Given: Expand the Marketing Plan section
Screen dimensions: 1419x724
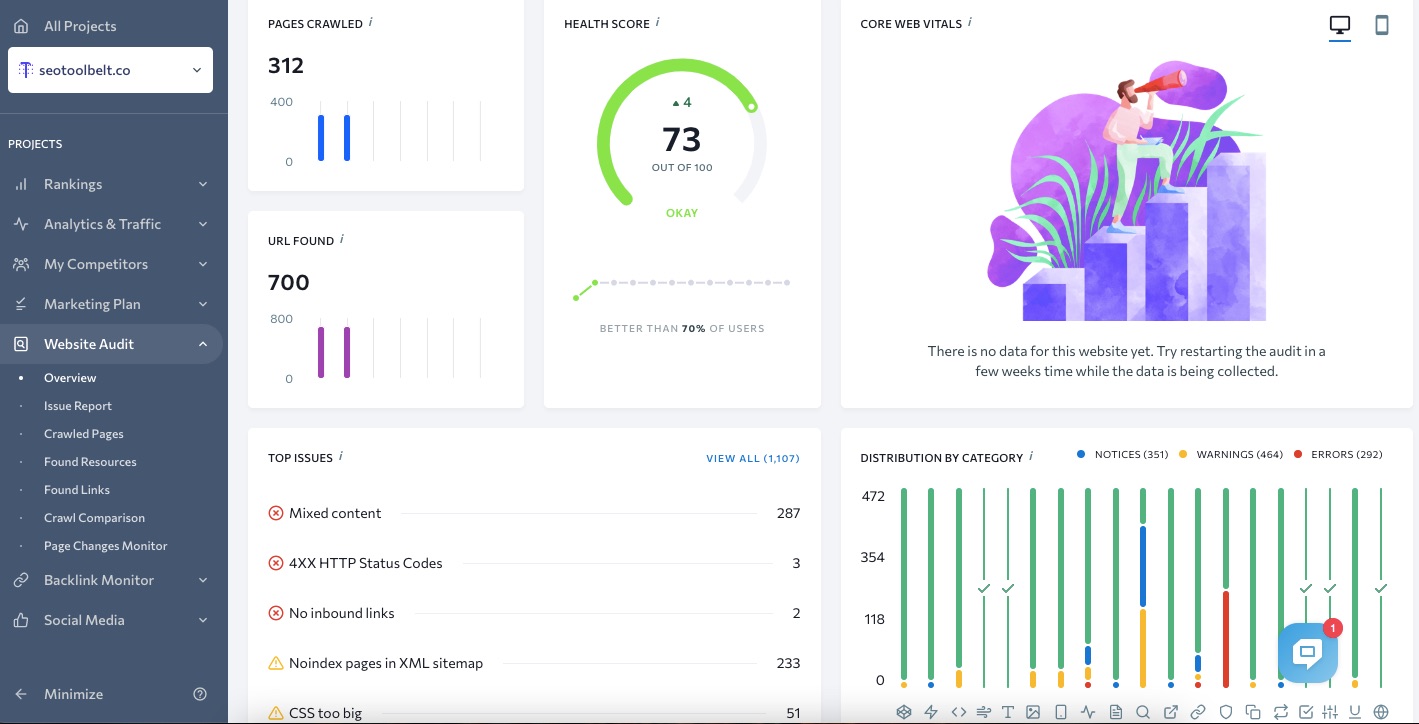Looking at the screenshot, I should 110,304.
